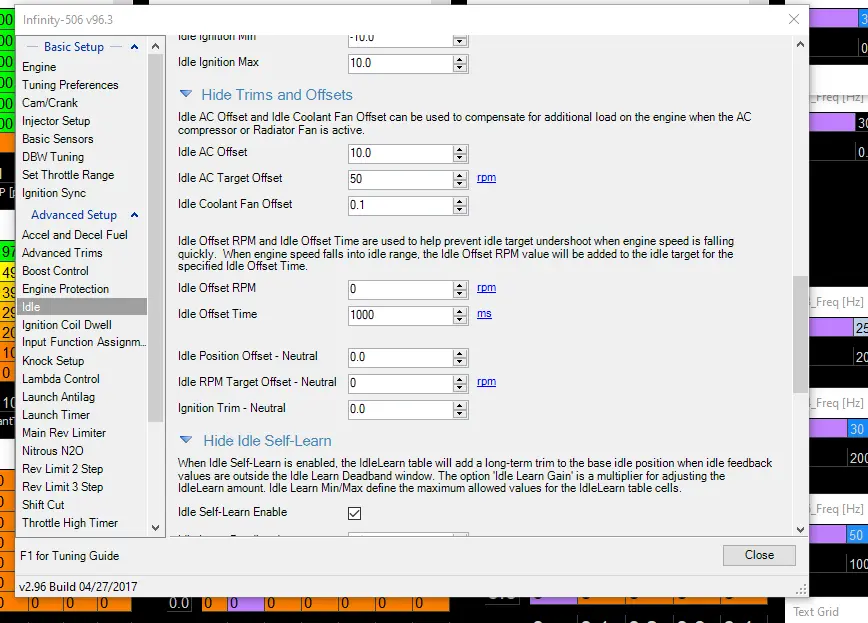Click rpm unit link for Idle Offset RPM
The width and height of the screenshot is (868, 623).
[486, 288]
